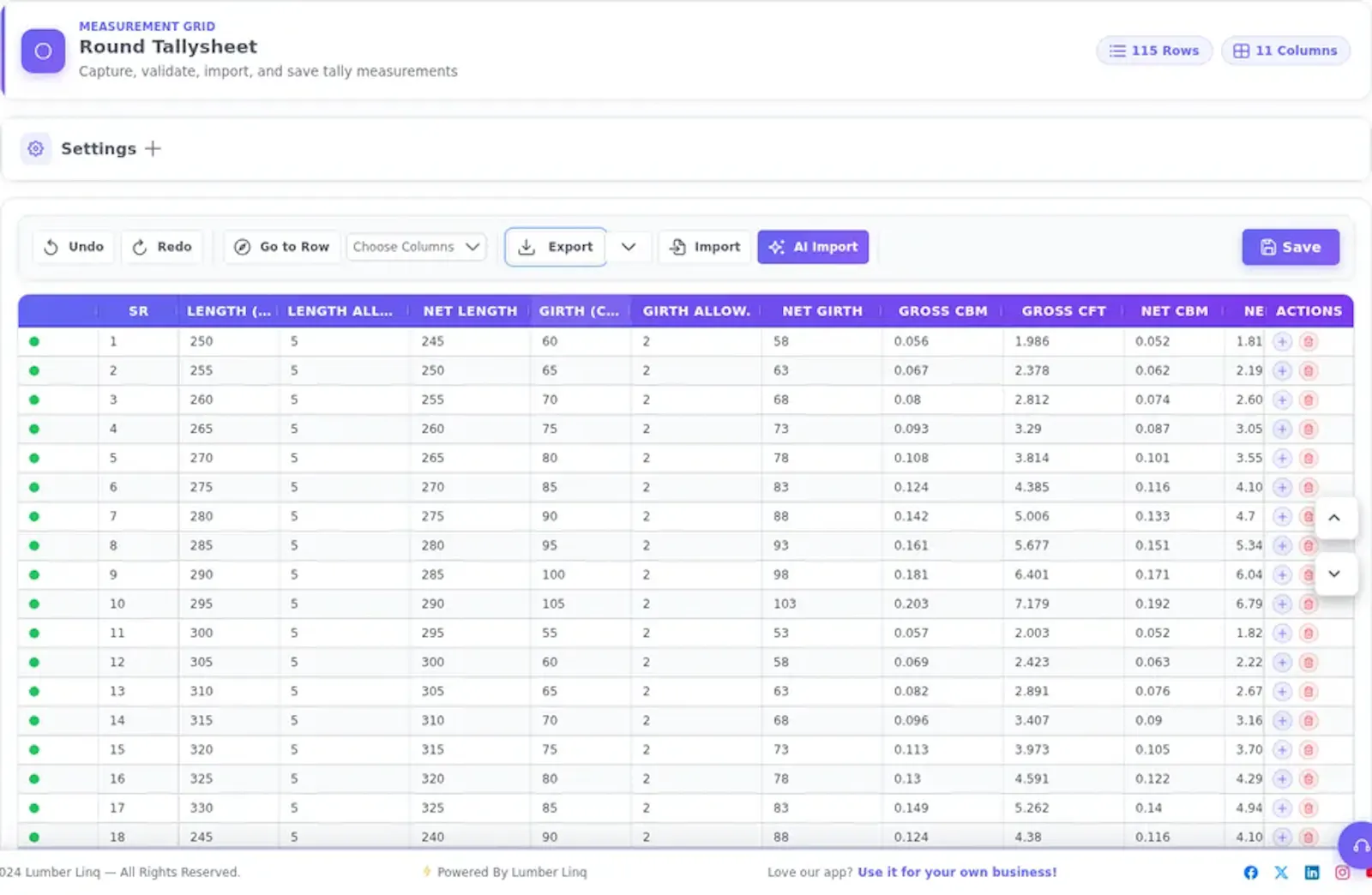Add a row after row 5
The width and height of the screenshot is (1372, 895).
tap(1282, 458)
